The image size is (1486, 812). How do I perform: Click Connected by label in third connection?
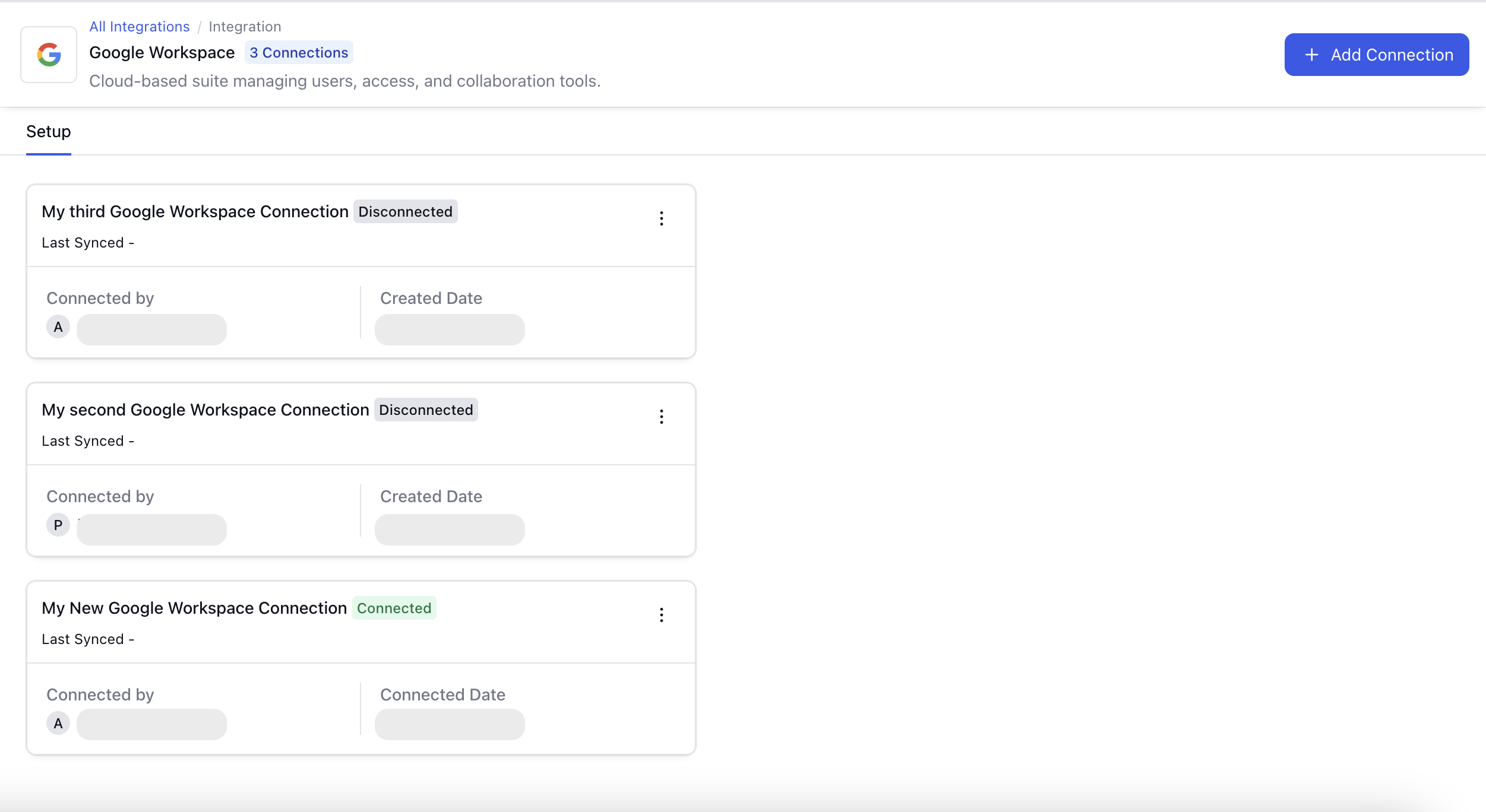point(100,298)
